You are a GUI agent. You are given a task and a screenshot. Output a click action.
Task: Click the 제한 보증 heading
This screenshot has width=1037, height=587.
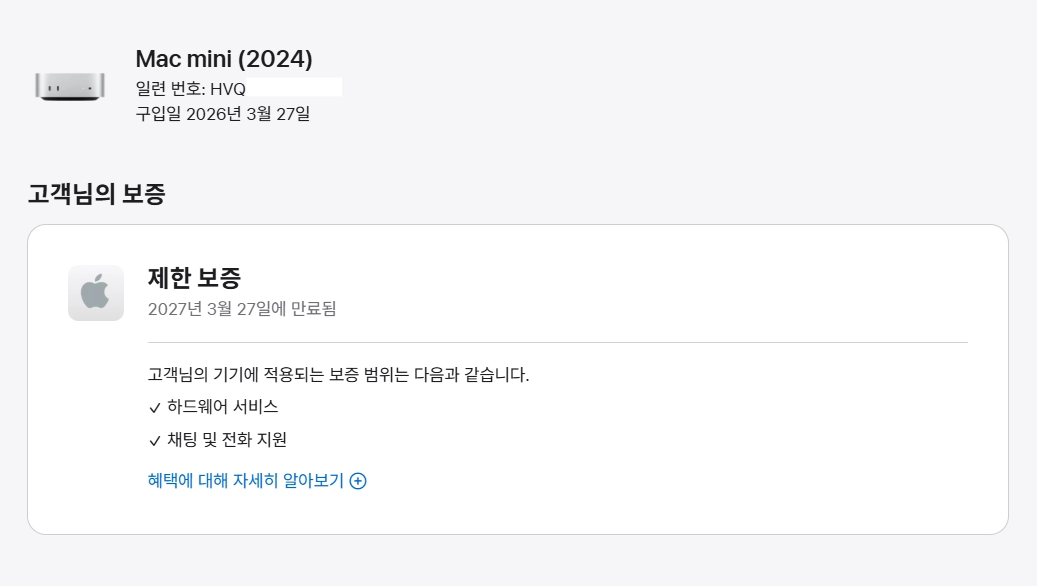point(194,278)
